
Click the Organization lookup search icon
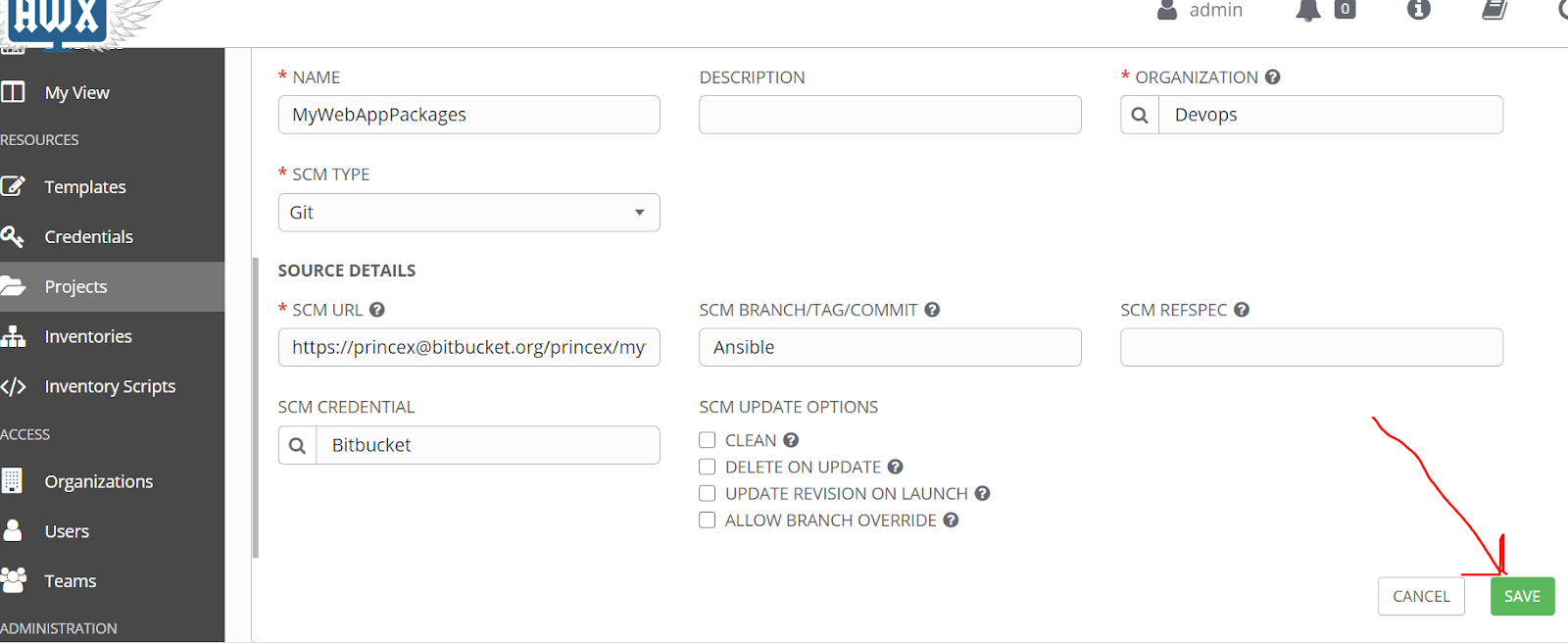click(1140, 115)
